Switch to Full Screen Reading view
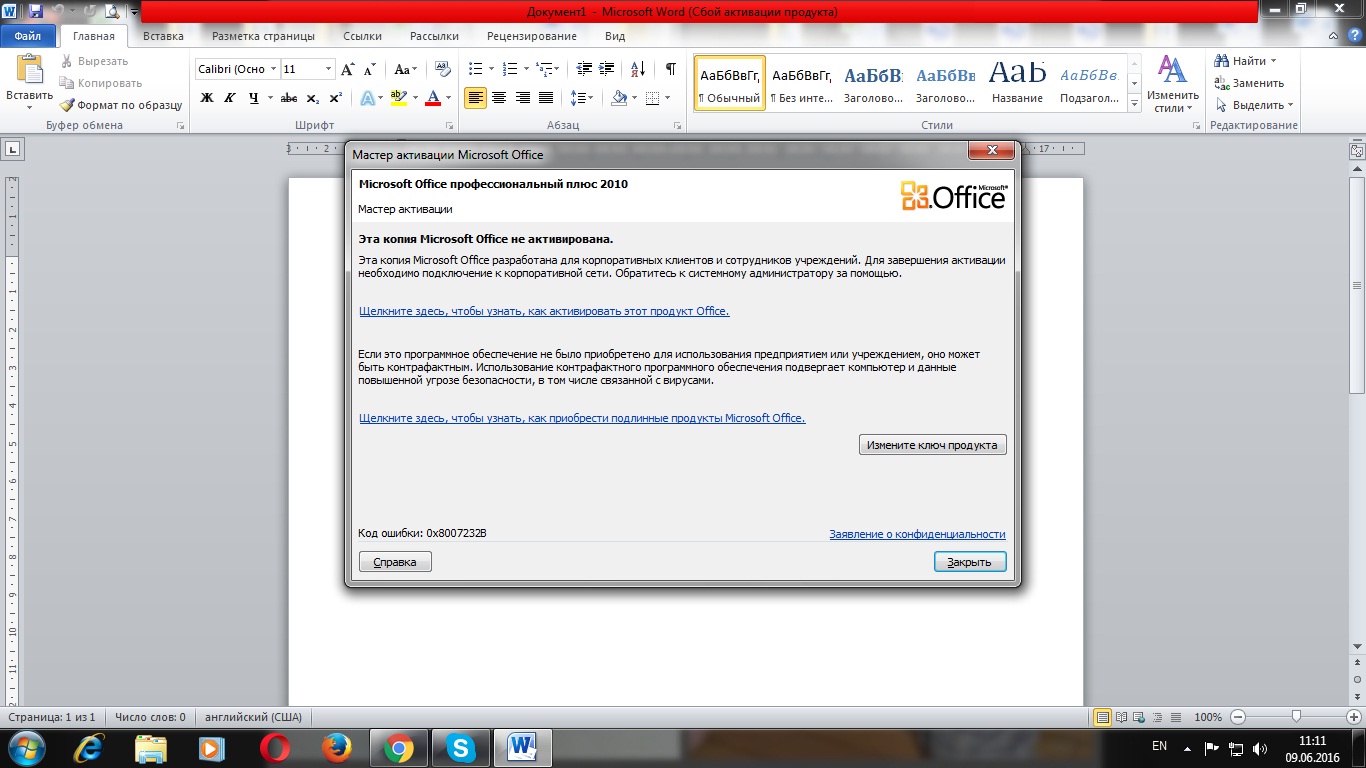 point(1120,717)
